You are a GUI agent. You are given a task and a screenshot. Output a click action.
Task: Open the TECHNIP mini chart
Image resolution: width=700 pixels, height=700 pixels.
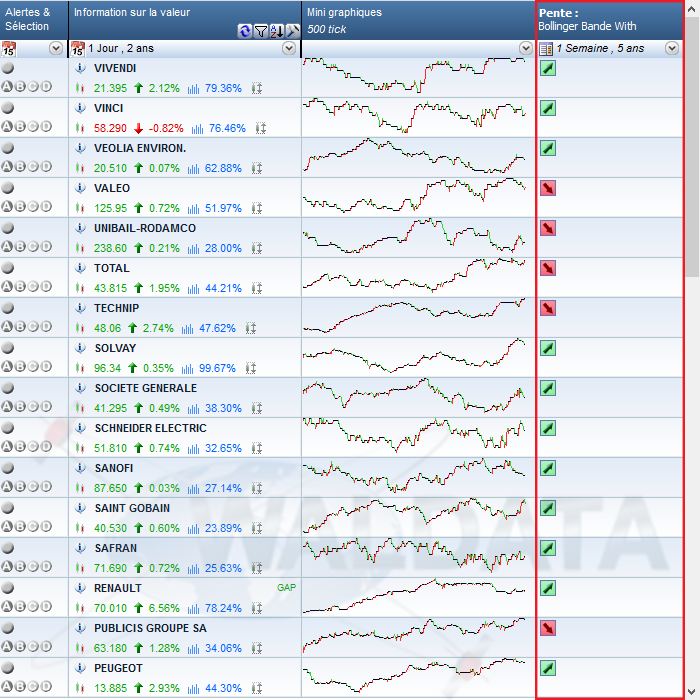click(x=414, y=315)
